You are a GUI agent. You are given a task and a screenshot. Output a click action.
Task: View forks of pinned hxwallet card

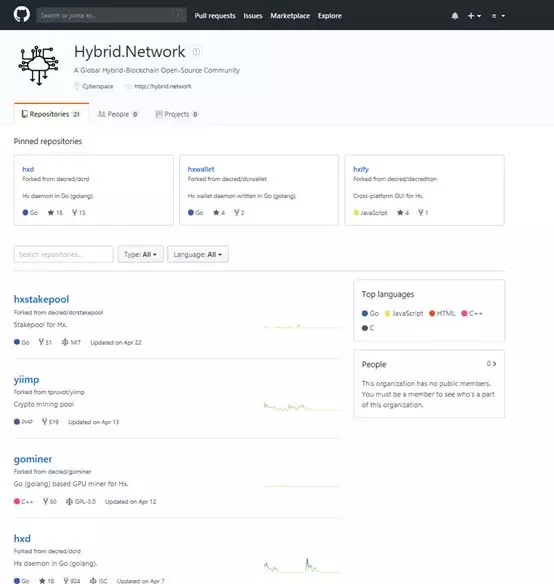pos(239,213)
